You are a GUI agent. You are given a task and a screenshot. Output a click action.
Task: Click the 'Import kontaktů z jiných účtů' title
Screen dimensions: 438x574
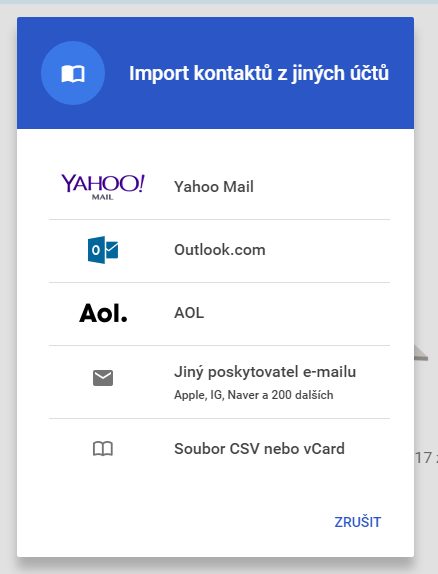click(x=259, y=73)
